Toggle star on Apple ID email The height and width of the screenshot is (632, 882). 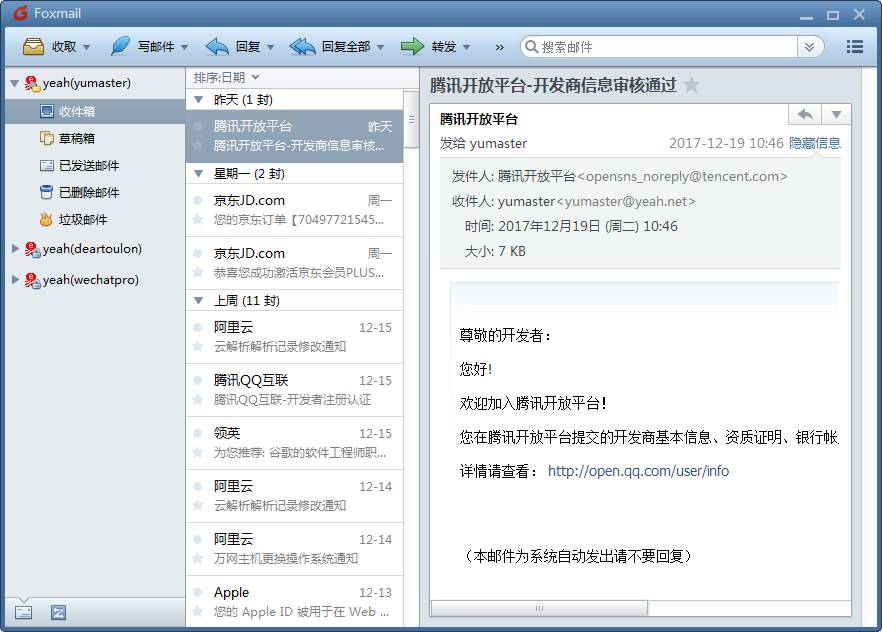pyautogui.click(x=197, y=612)
